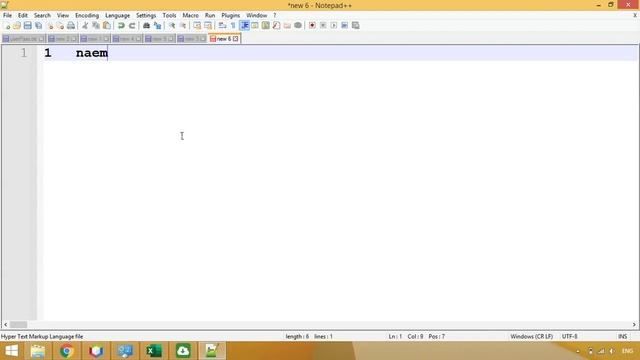Open the Tools menu
640x360 pixels.
click(x=169, y=15)
